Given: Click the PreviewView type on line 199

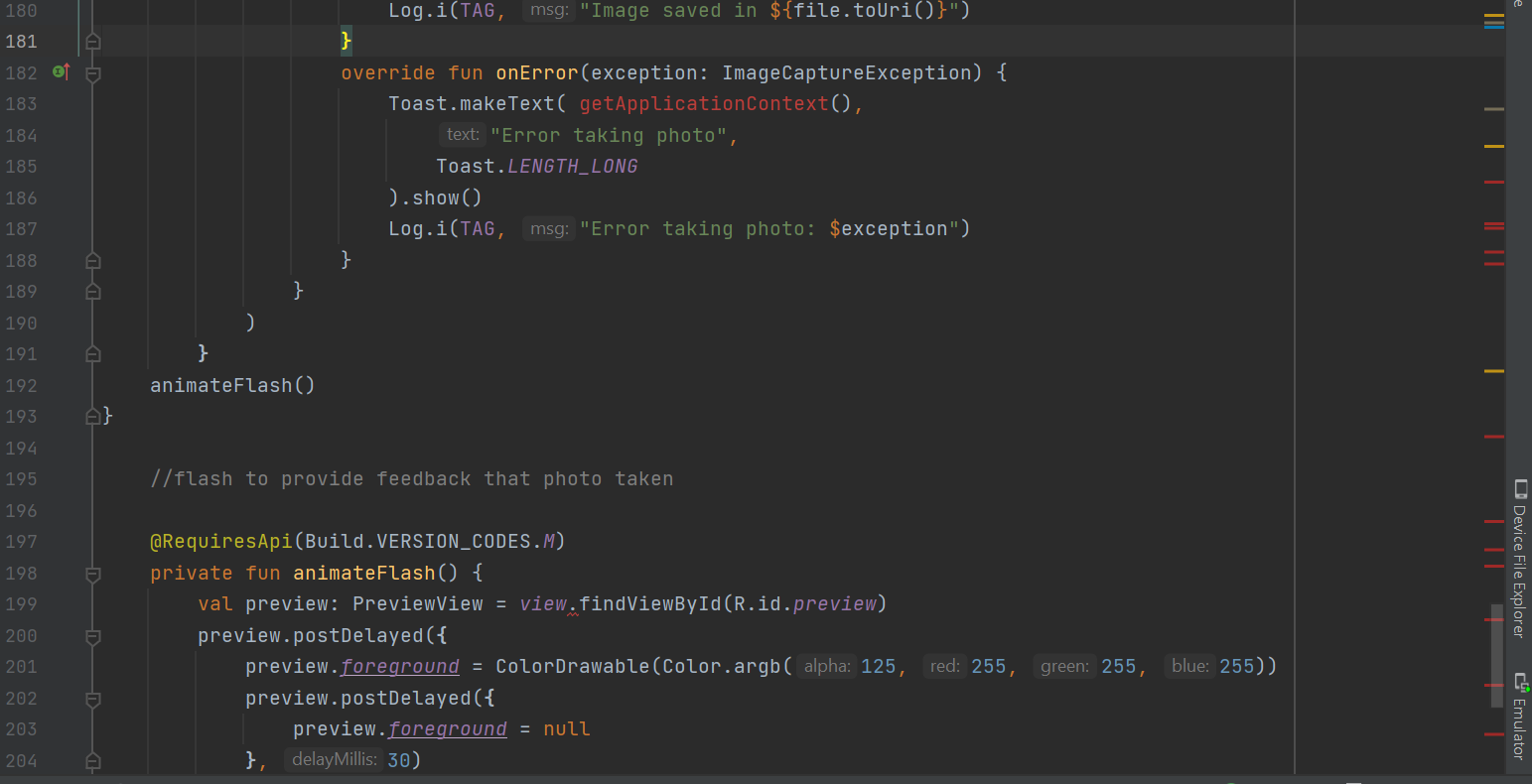Looking at the screenshot, I should pyautogui.click(x=418, y=603).
